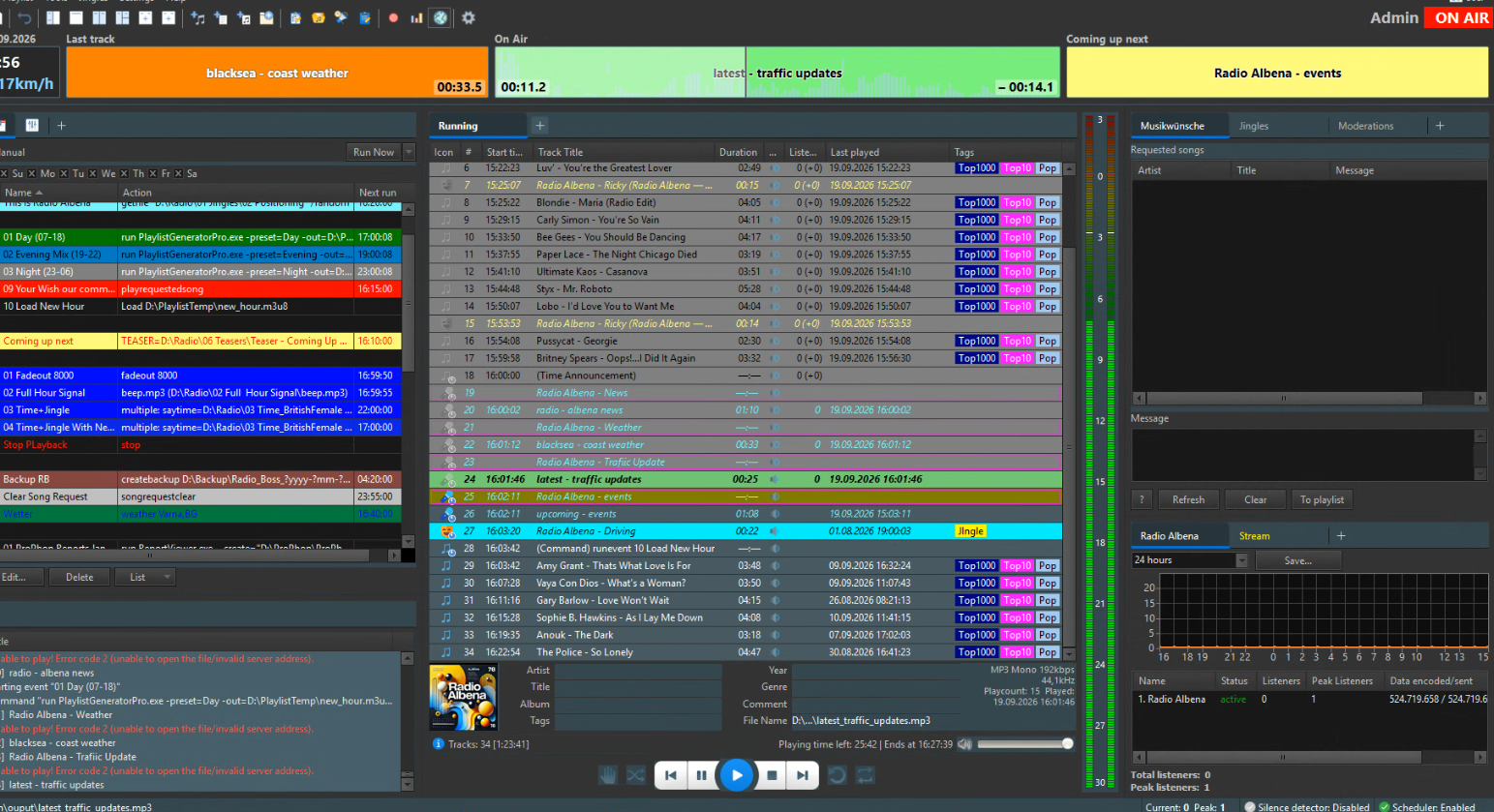The image size is (1494, 812).
Task: Toggle shuffle mode
Action: pos(635,775)
